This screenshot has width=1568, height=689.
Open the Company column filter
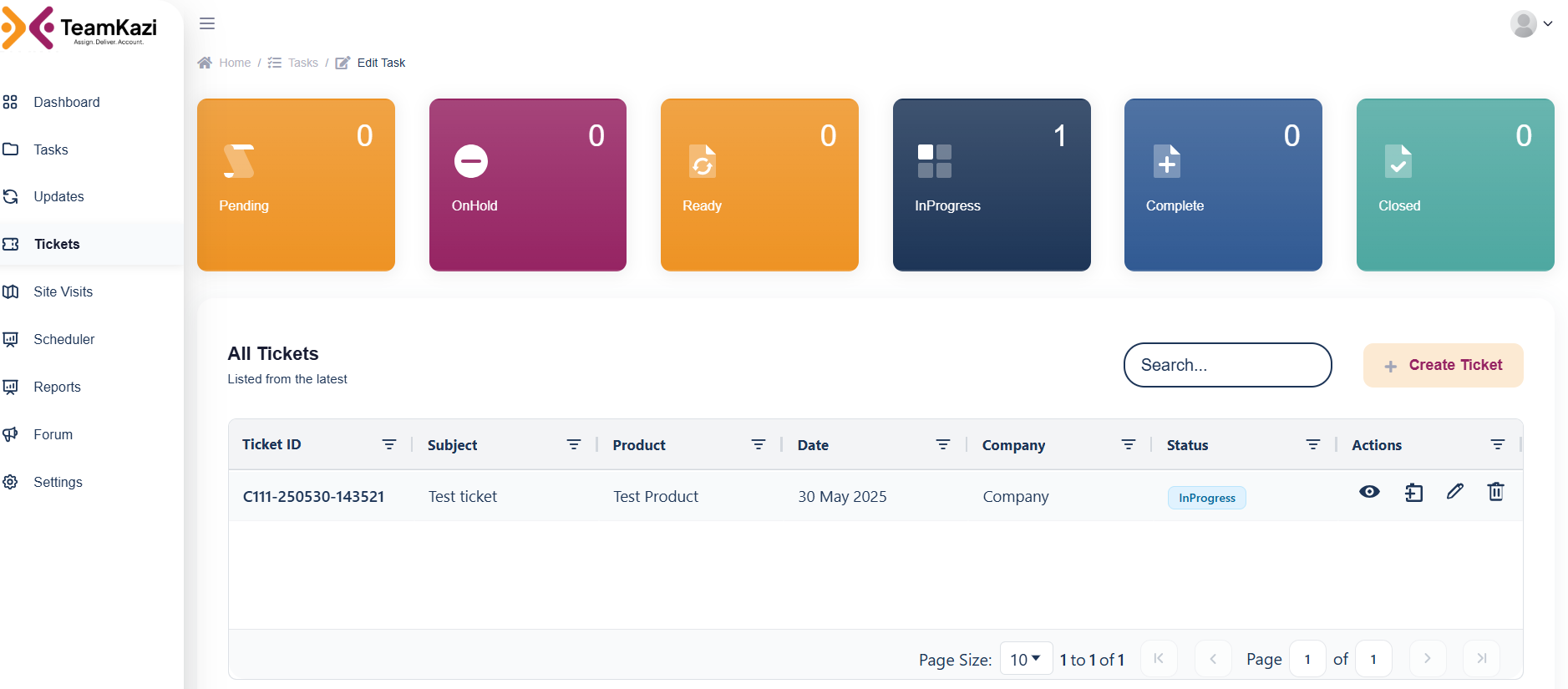pyautogui.click(x=1129, y=444)
